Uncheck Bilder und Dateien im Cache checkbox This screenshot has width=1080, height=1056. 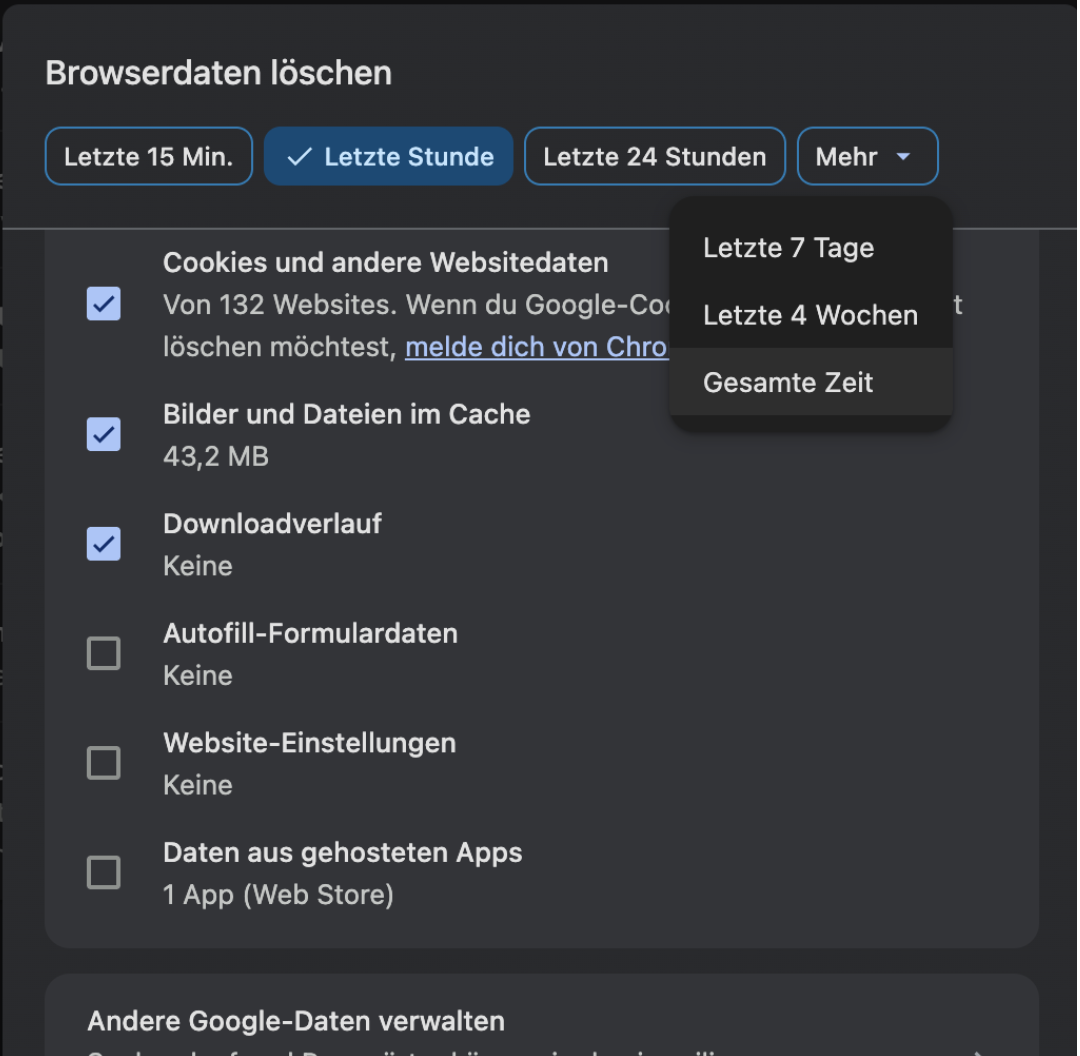click(x=104, y=434)
